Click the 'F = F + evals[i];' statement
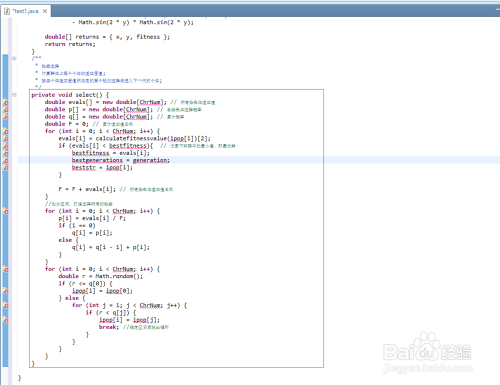The width and height of the screenshot is (500, 385). click(87, 189)
